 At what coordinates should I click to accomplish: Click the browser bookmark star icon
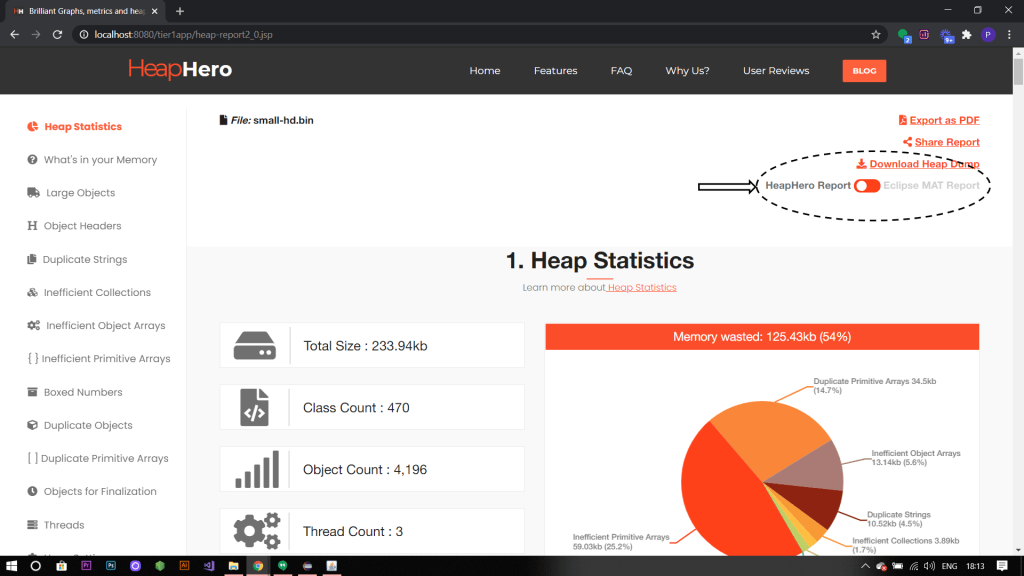pyautogui.click(x=876, y=34)
